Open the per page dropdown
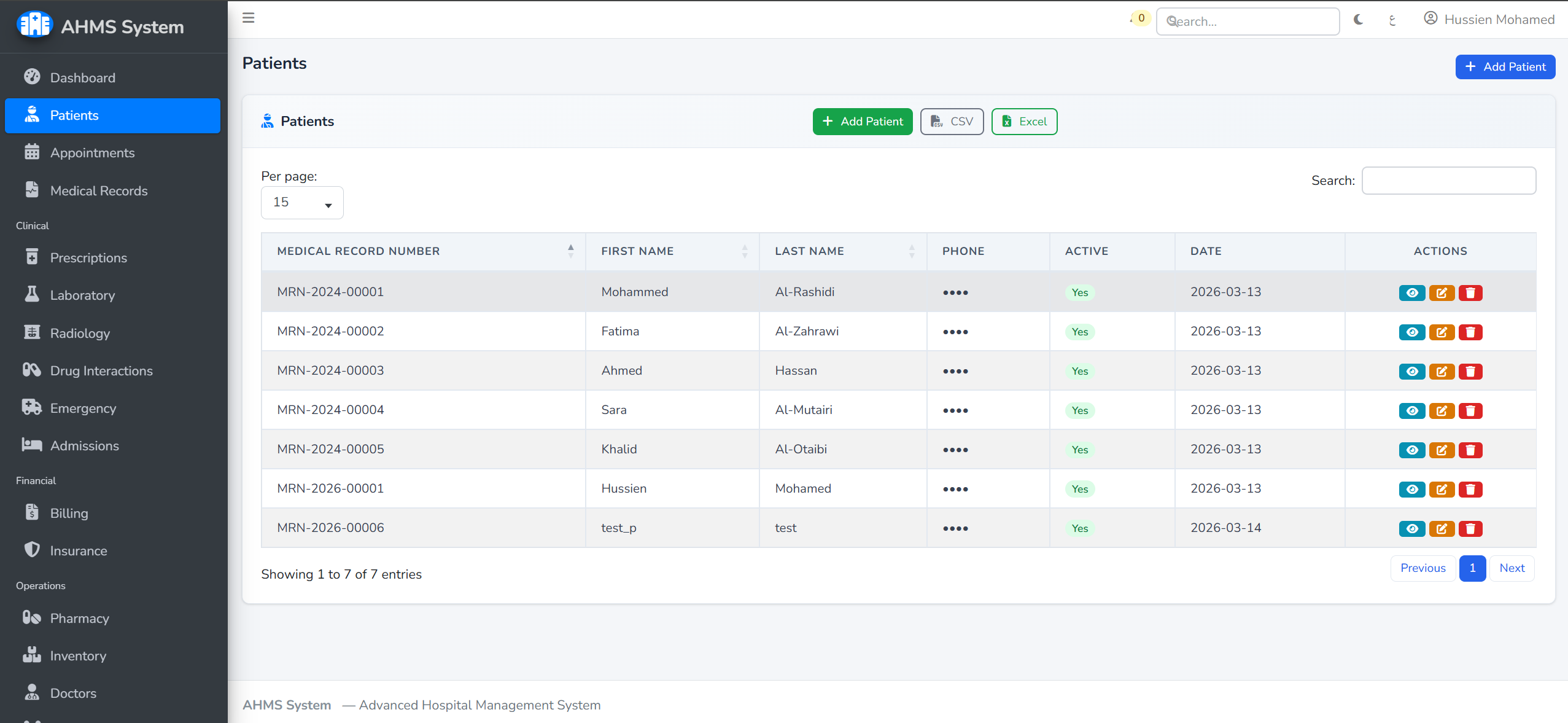The height and width of the screenshot is (723, 1568). (x=301, y=202)
